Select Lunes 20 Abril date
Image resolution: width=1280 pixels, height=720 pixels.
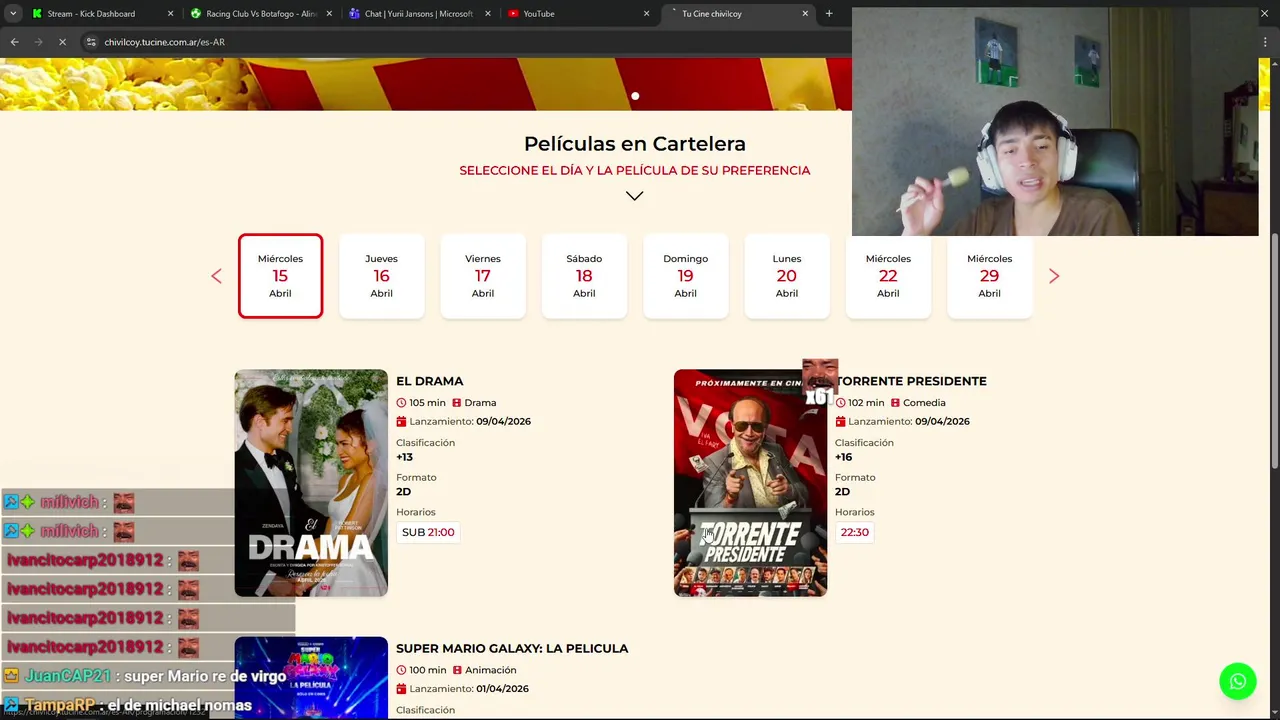tap(787, 276)
